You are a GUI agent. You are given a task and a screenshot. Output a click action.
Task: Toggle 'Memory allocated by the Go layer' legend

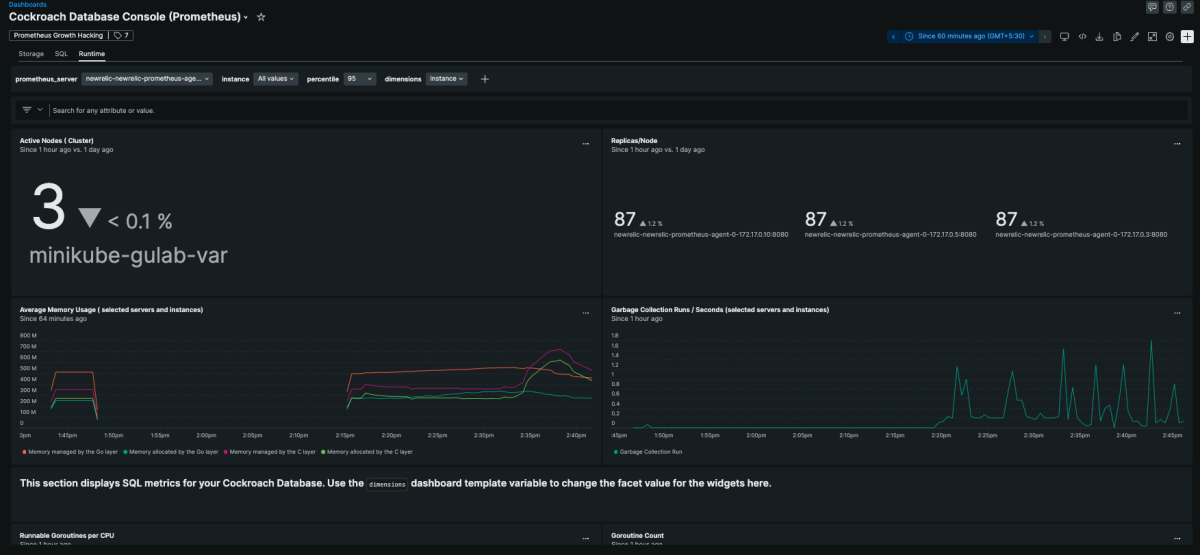pyautogui.click(x=172, y=452)
